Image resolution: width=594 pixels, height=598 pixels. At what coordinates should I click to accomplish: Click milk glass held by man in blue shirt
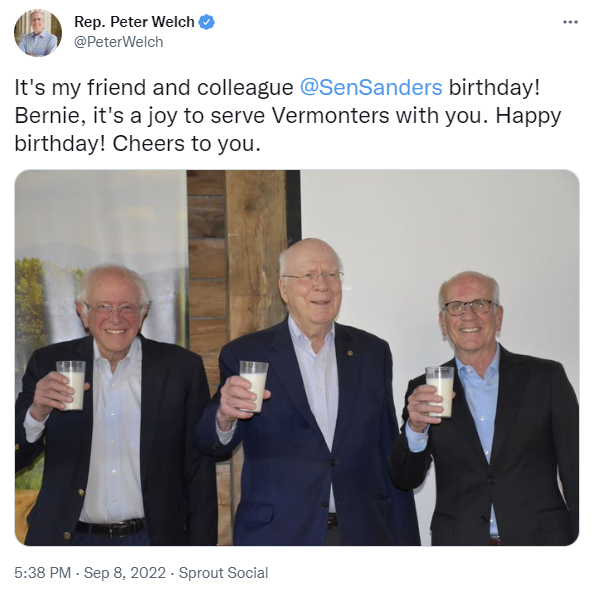pyautogui.click(x=440, y=392)
